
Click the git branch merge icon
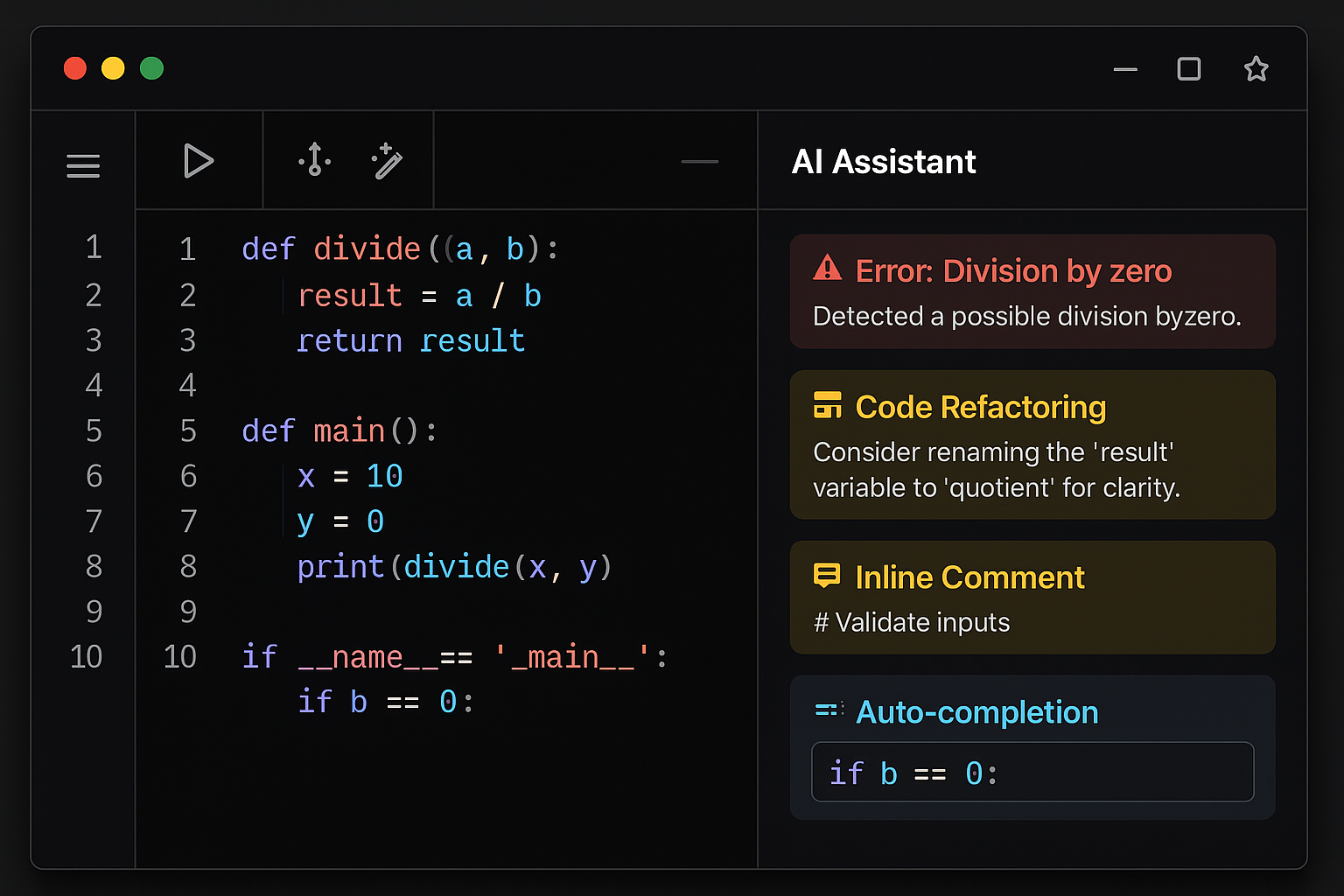tap(314, 160)
